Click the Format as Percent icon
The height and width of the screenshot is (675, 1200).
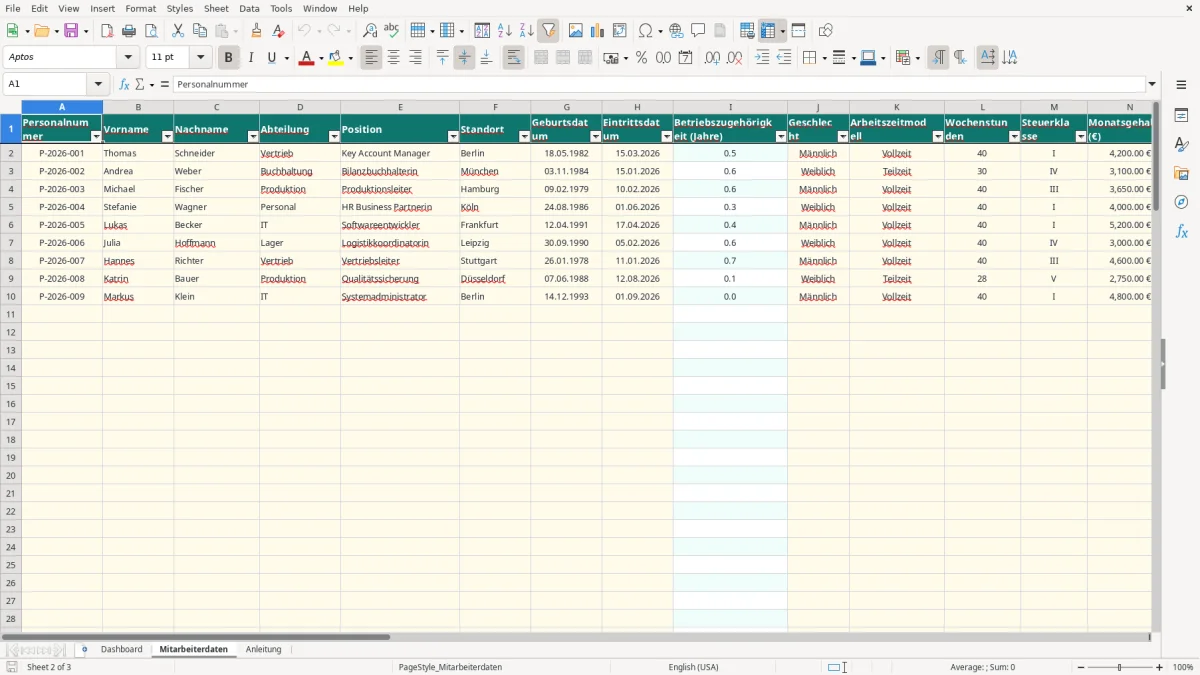point(641,58)
